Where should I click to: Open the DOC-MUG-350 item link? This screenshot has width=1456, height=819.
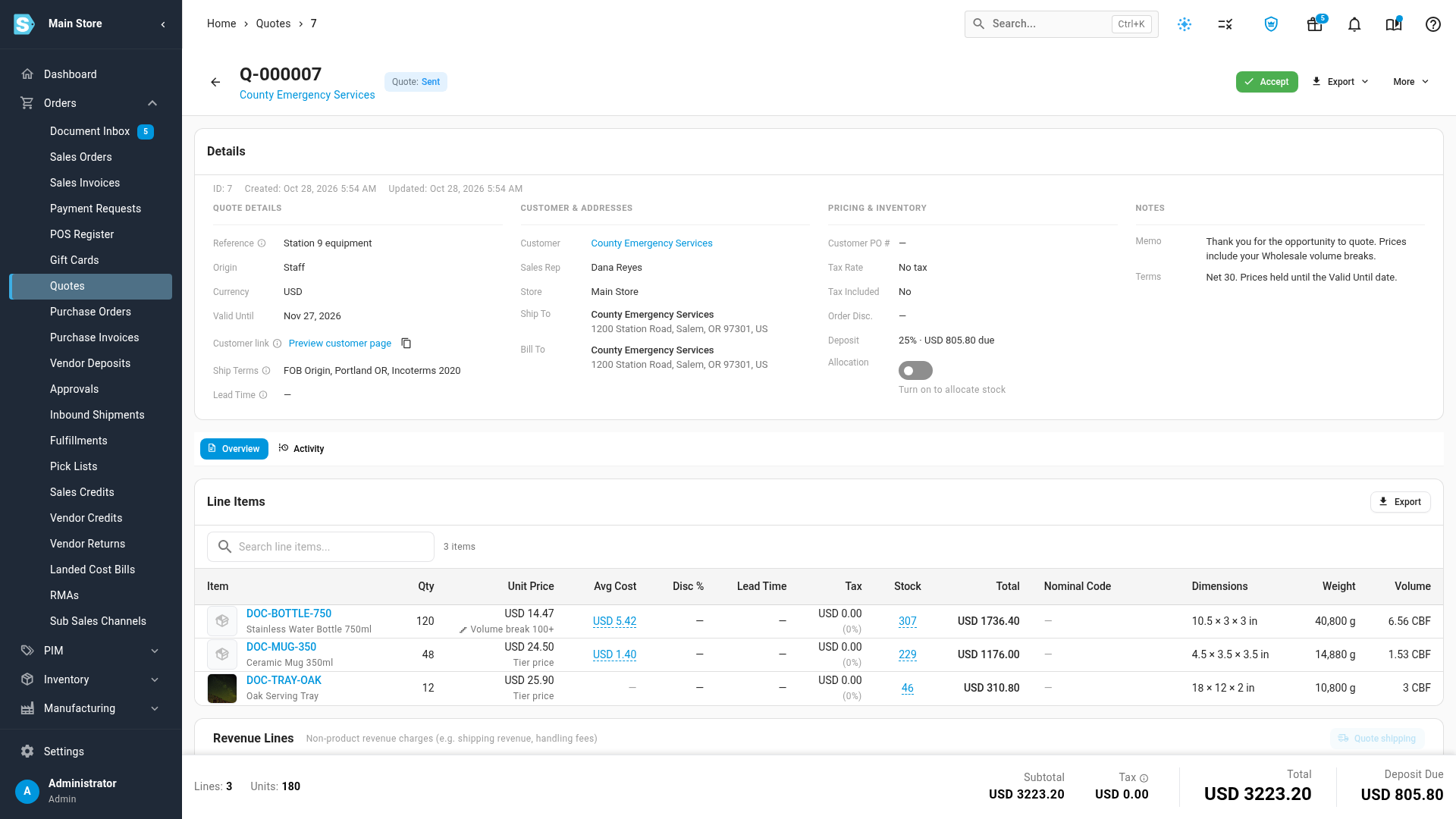pos(281,647)
